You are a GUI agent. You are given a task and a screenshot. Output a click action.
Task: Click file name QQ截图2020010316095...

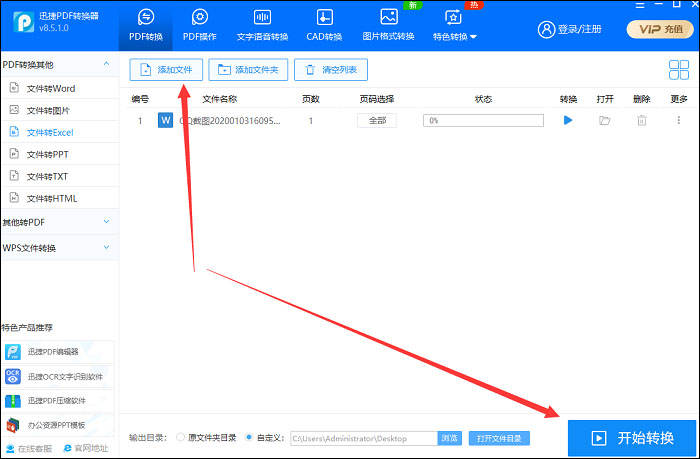click(x=230, y=121)
